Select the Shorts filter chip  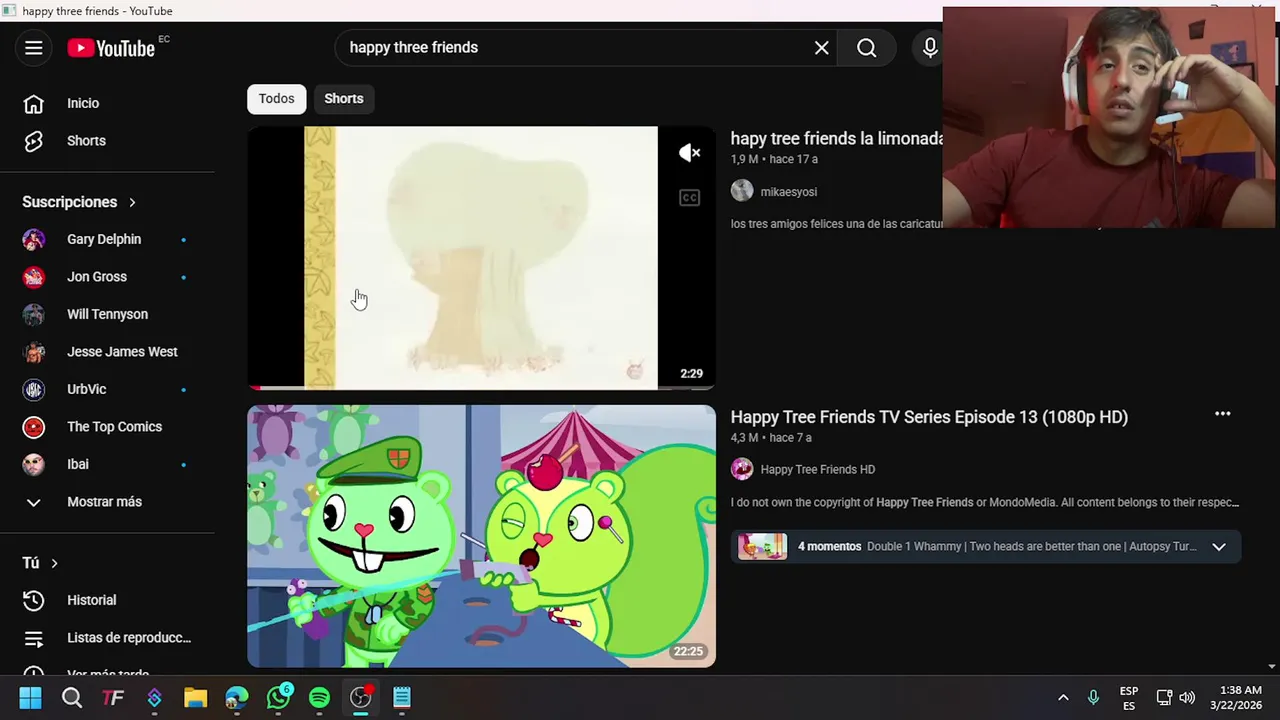coord(344,99)
